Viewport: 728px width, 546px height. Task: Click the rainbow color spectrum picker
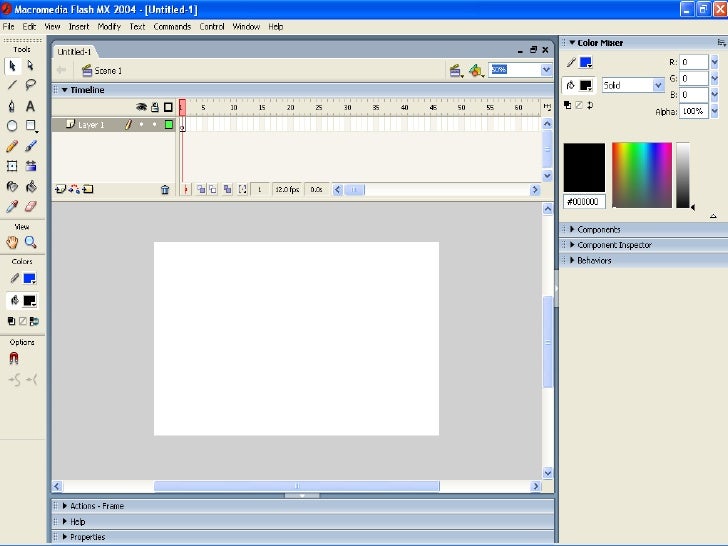click(x=641, y=175)
